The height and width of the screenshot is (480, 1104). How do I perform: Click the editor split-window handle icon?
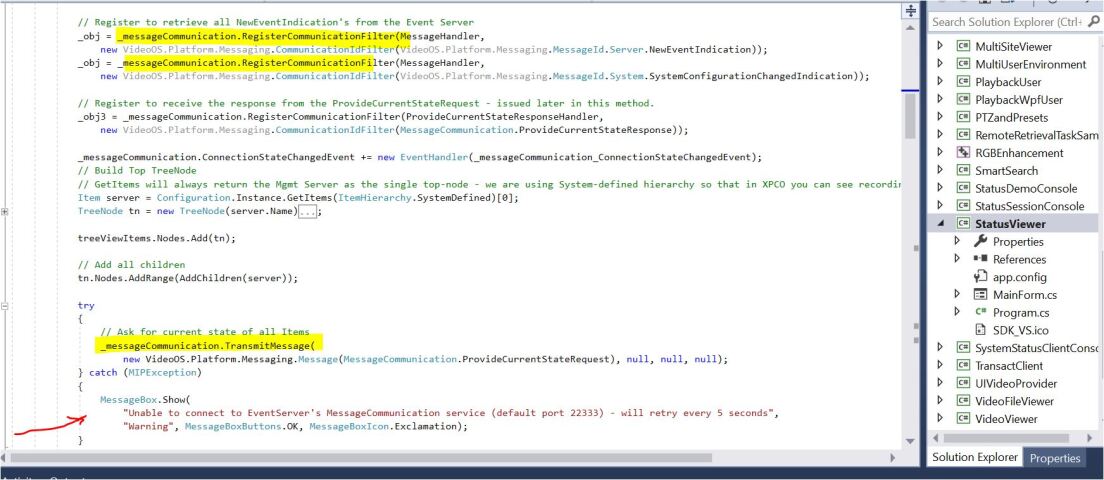coord(910,11)
